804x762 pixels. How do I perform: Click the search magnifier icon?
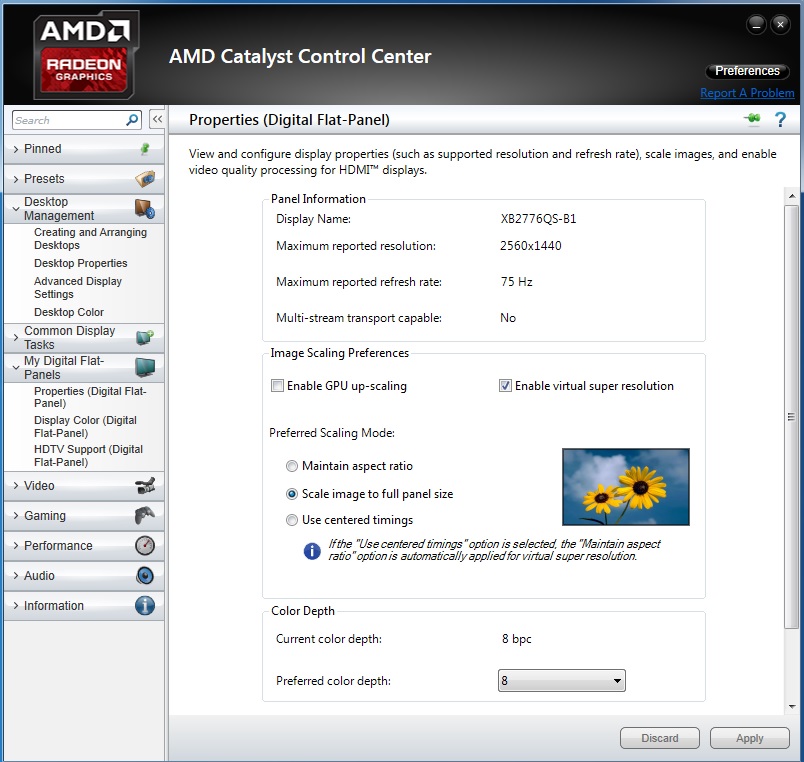tap(132, 120)
